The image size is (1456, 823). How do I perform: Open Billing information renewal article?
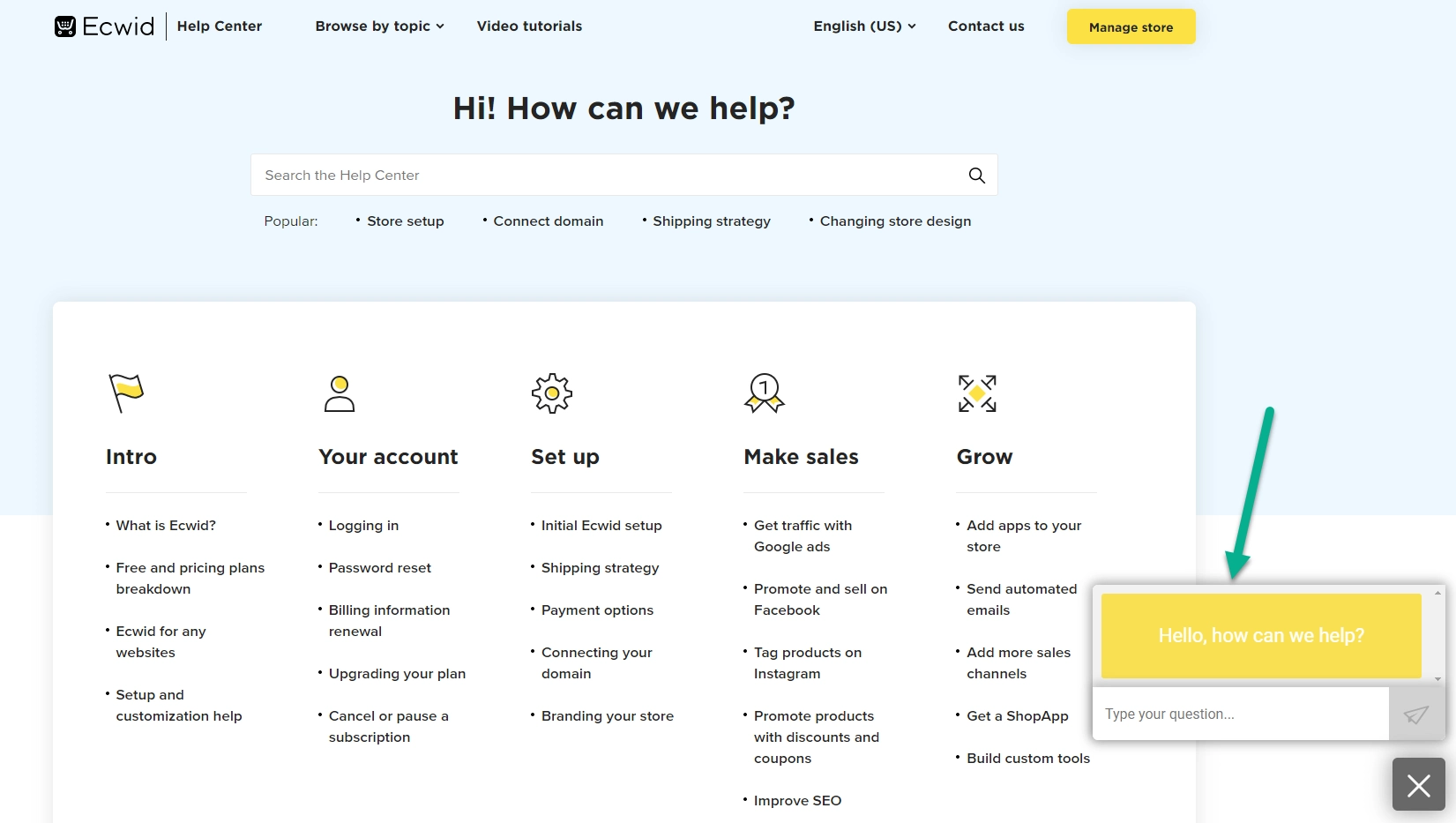coord(389,621)
